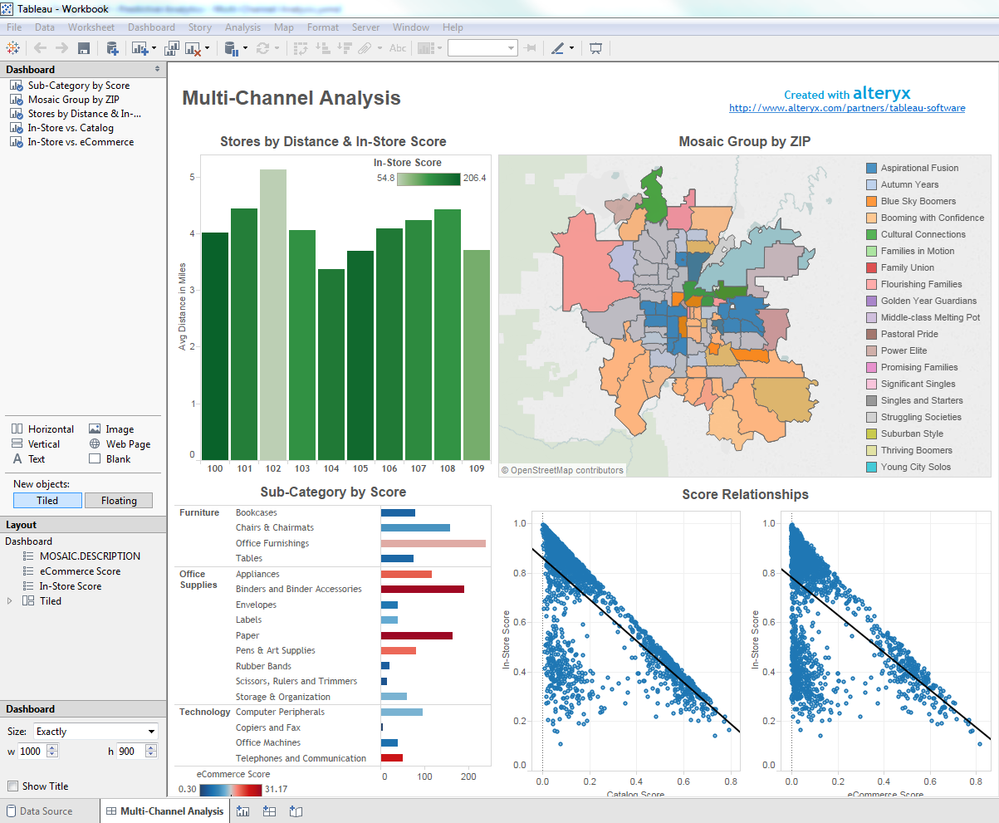Click the Multi-Channel Analysis sheet tab
This screenshot has width=999, height=823.
tap(164, 811)
